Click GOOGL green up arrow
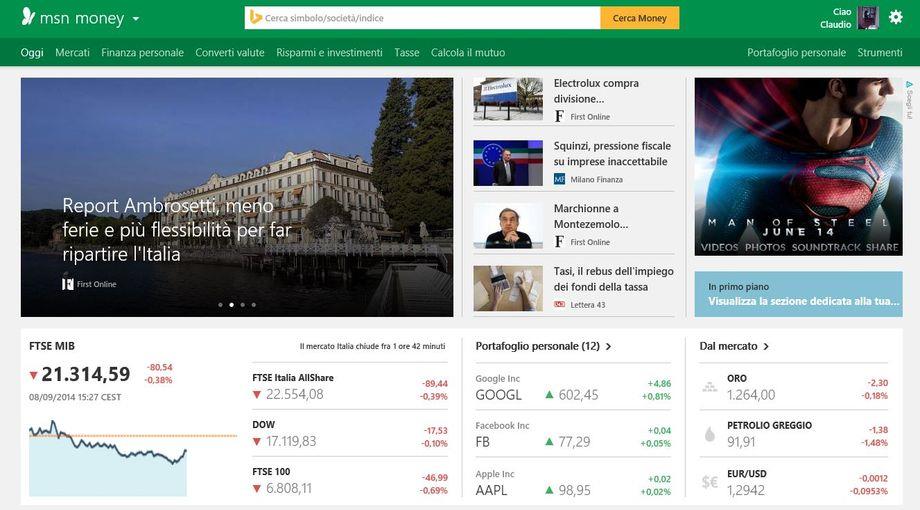The width and height of the screenshot is (920, 510). [549, 395]
